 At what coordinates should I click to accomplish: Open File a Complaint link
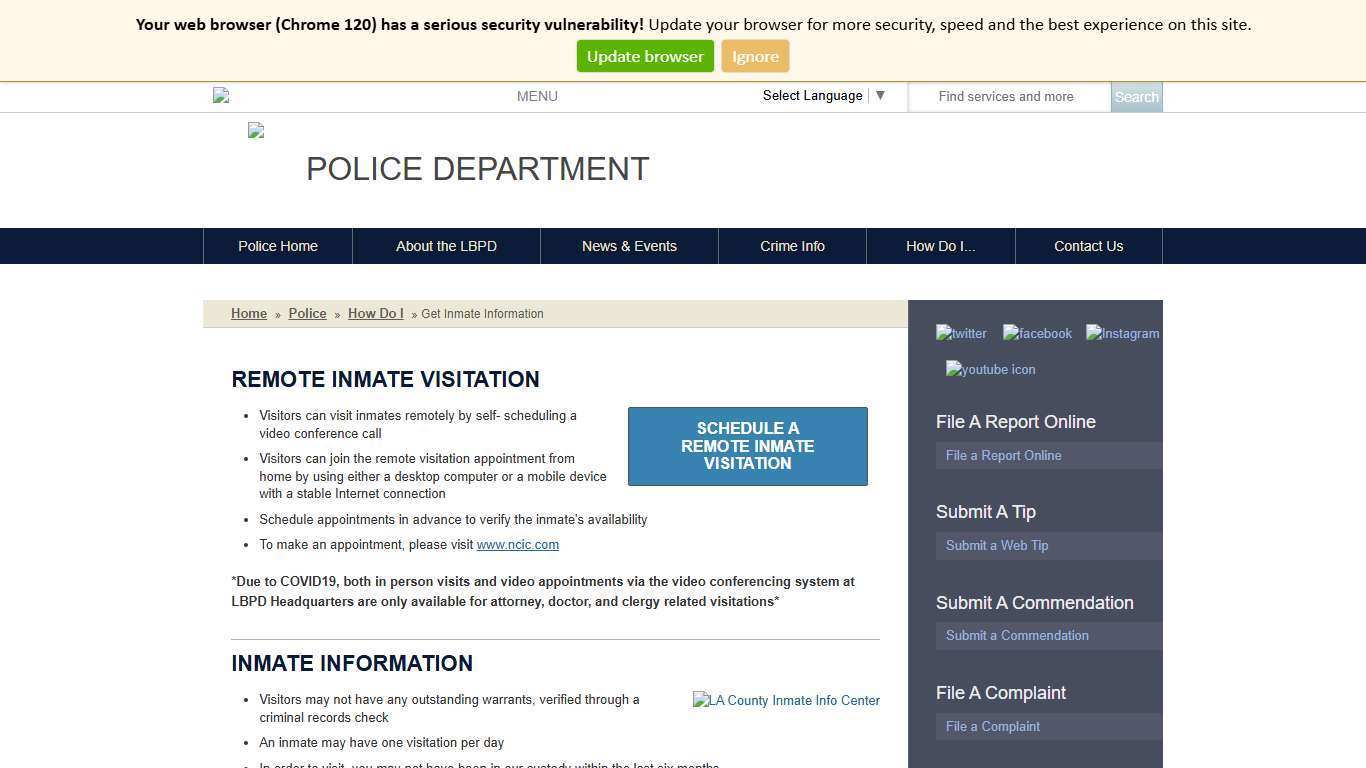point(992,726)
